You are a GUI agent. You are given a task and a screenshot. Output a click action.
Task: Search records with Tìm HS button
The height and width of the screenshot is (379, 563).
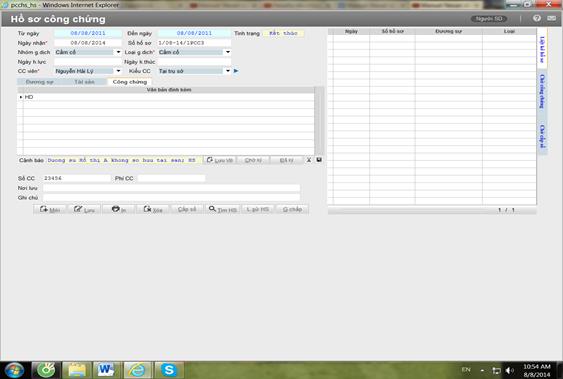(x=223, y=209)
